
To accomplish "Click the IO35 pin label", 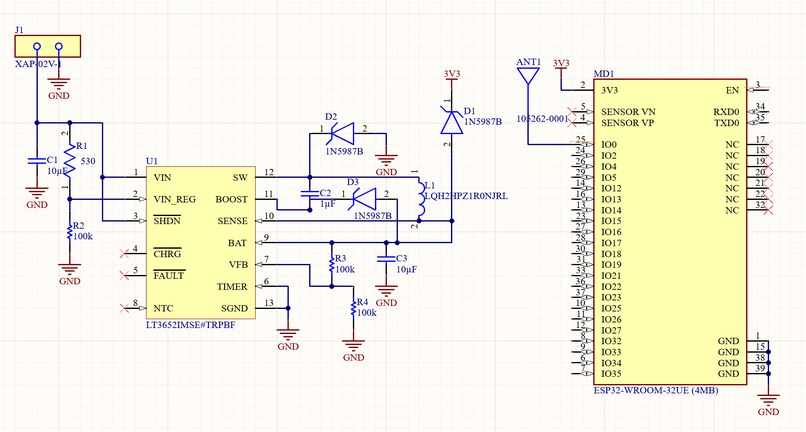I will pos(611,374).
